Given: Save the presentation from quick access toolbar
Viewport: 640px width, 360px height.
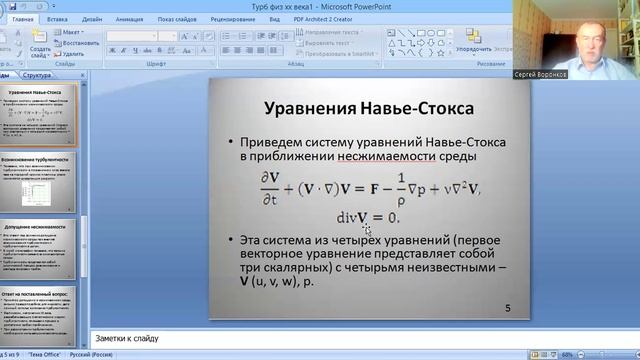Looking at the screenshot, I should (x=12, y=6).
